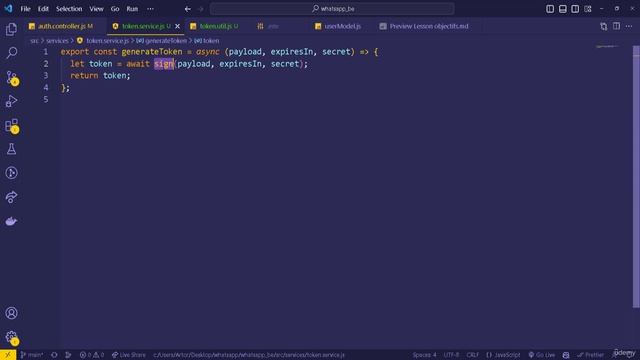Toggle primary side bar layout icon
Image resolution: width=640 pixels, height=360 pixels.
point(550,9)
